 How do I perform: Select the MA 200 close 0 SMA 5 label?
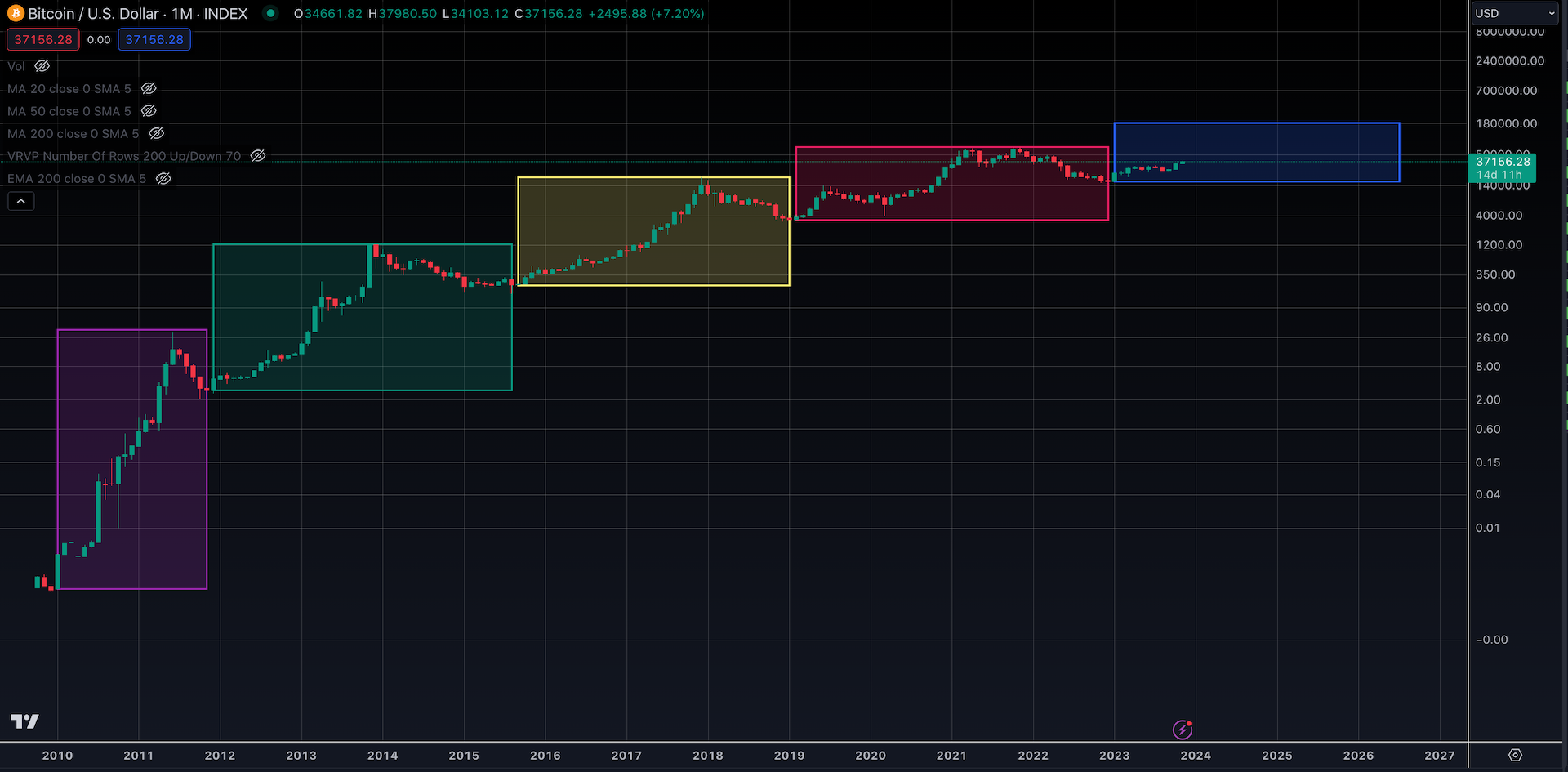(73, 133)
